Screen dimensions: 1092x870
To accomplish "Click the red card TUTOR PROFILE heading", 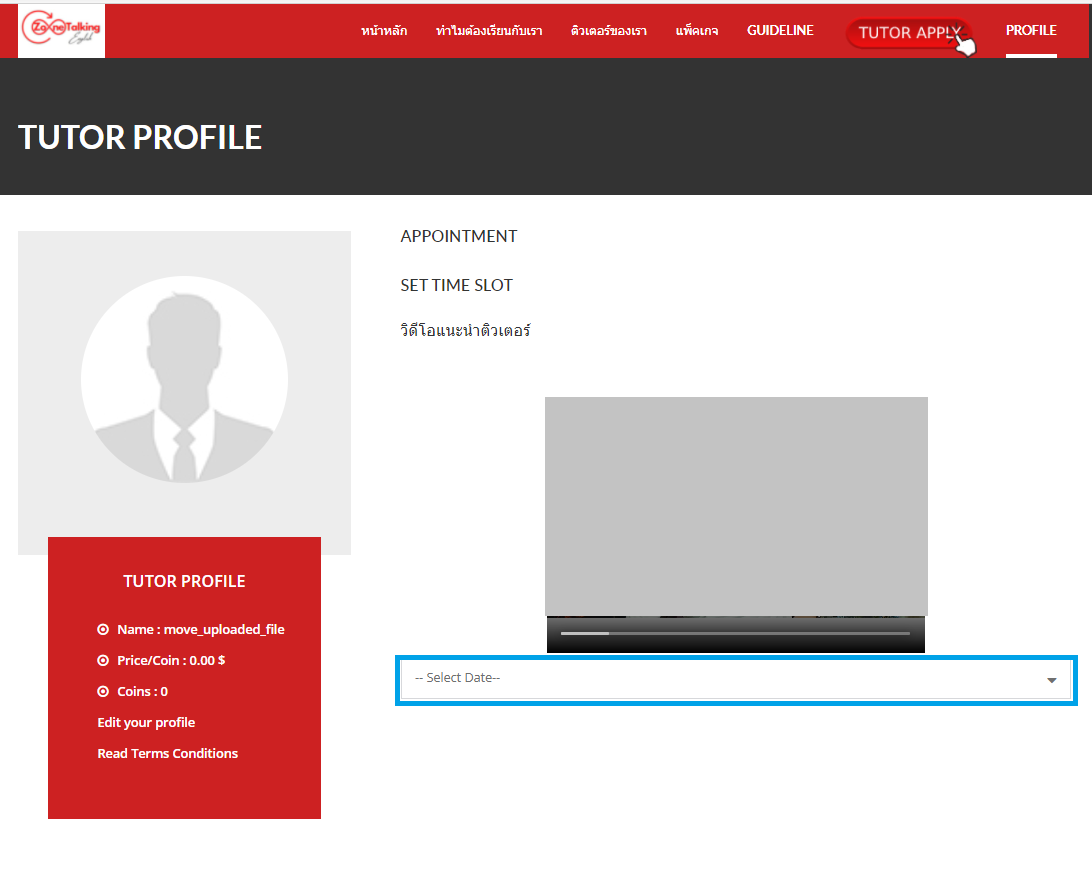I will point(185,581).
